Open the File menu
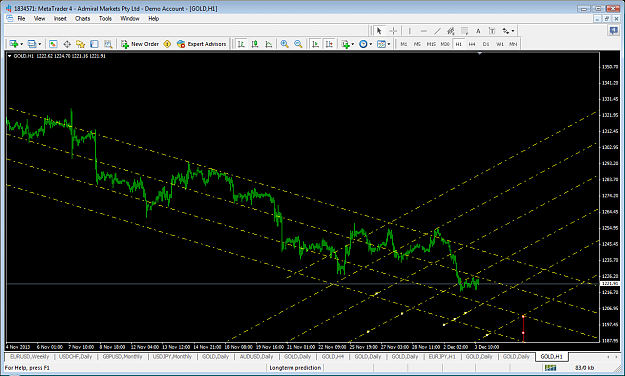 (x=21, y=18)
